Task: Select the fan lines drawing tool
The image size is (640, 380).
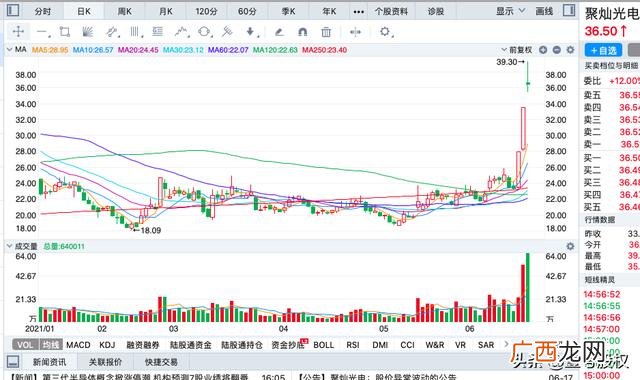Action: (87, 31)
